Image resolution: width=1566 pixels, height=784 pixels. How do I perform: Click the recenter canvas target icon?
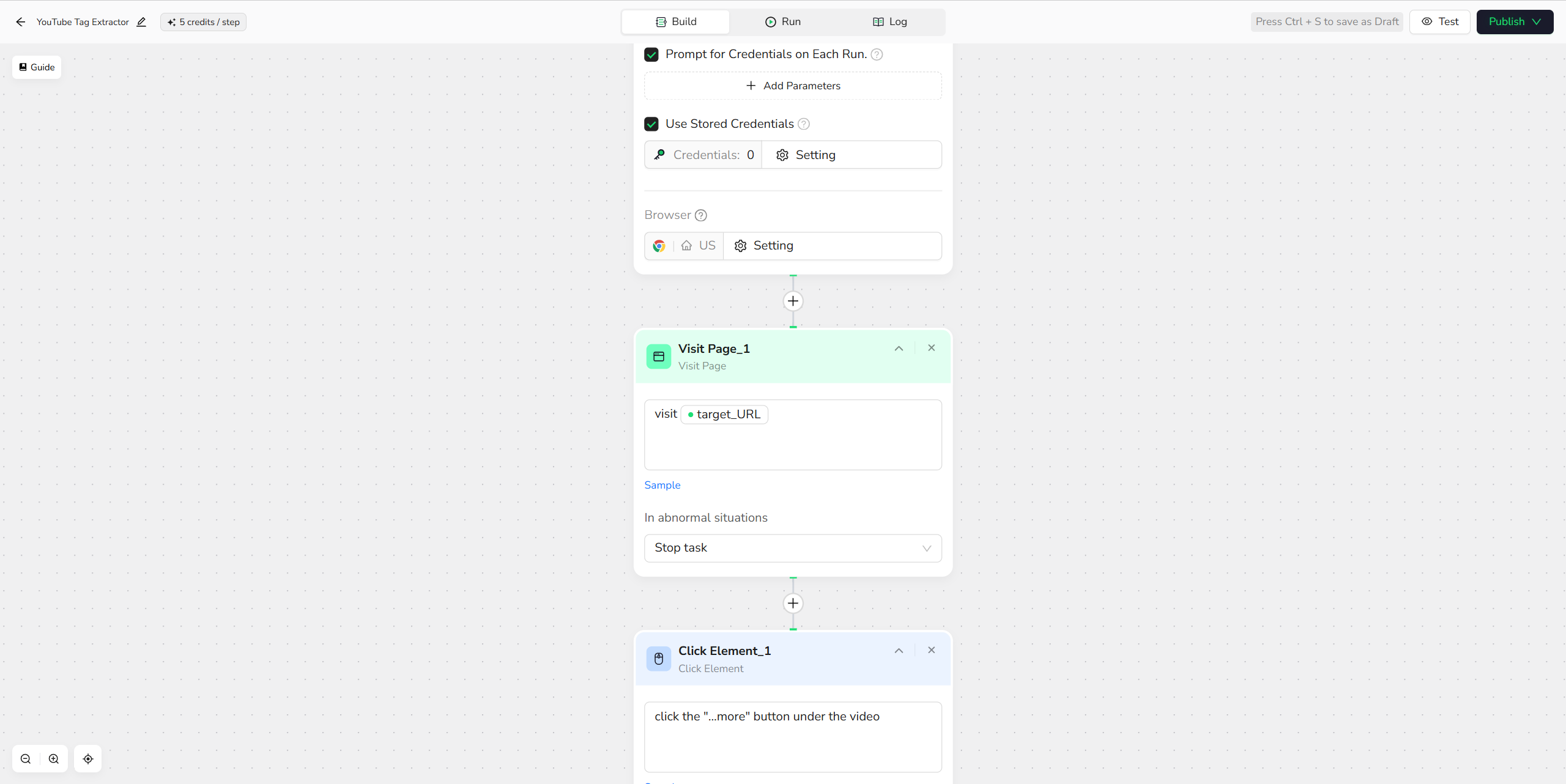tap(88, 759)
